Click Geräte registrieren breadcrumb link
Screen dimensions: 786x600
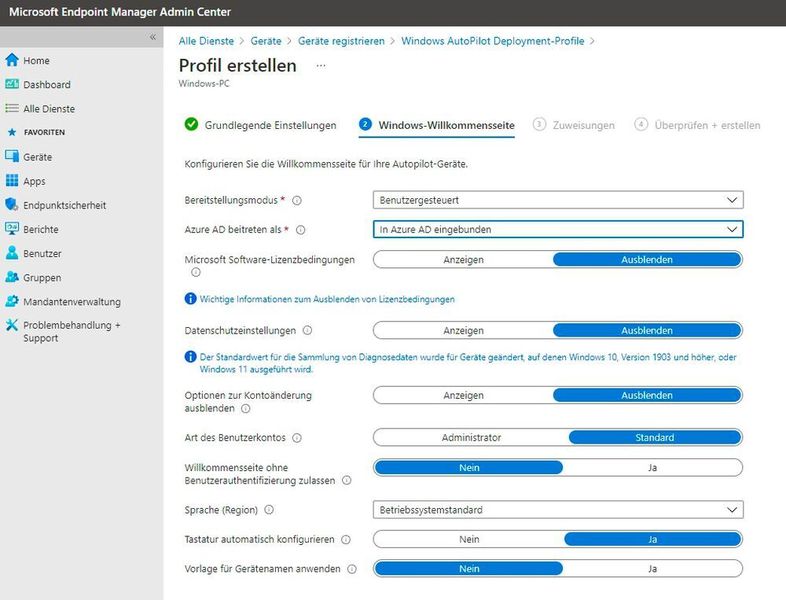pyautogui.click(x=341, y=41)
